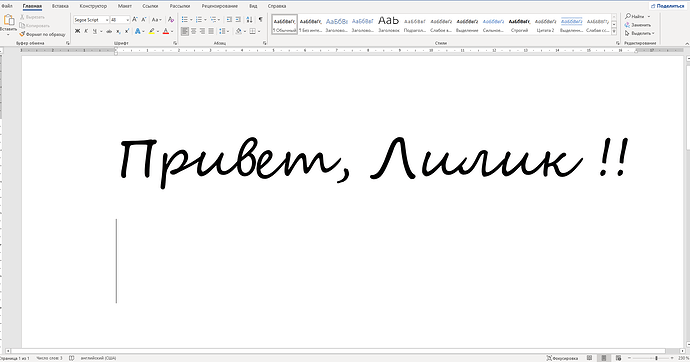
Task: Switch to the Макет tab
Action: tap(125, 6)
